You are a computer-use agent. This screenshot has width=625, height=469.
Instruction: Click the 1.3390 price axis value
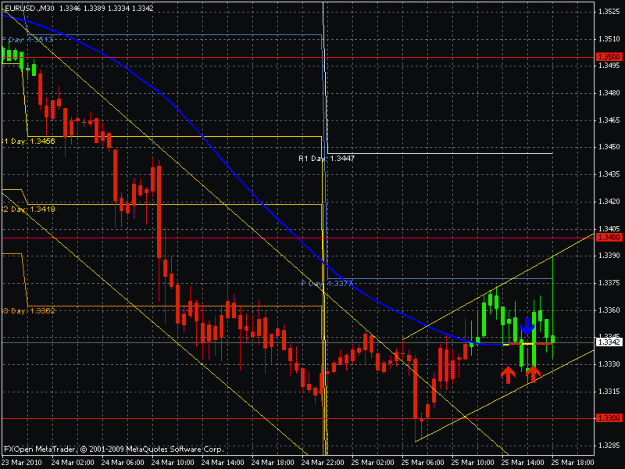point(609,255)
